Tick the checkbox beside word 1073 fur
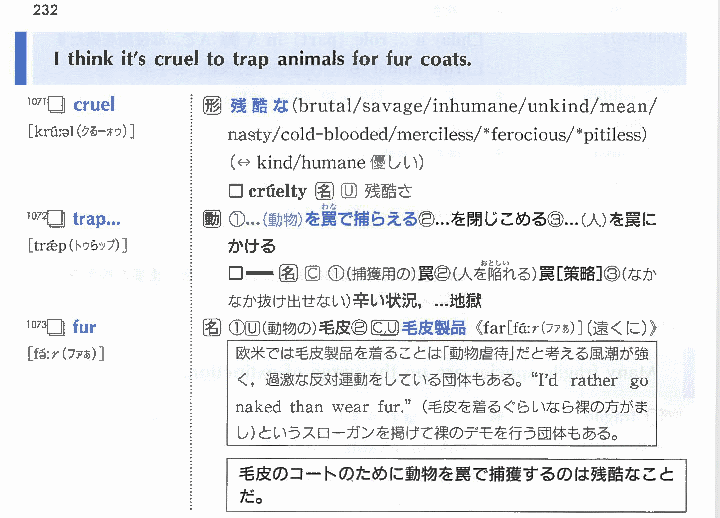 [x=56, y=327]
